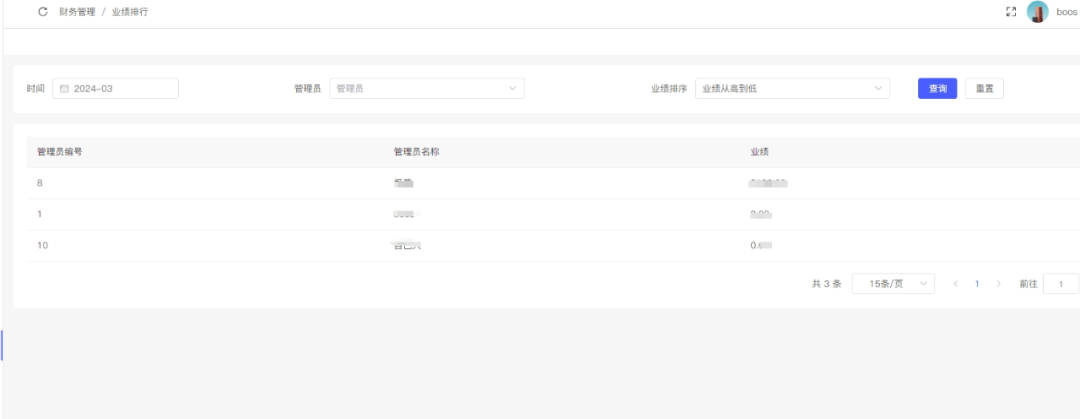Click the 管理员编号 column header
This screenshot has width=1080, height=419.
tap(60, 152)
